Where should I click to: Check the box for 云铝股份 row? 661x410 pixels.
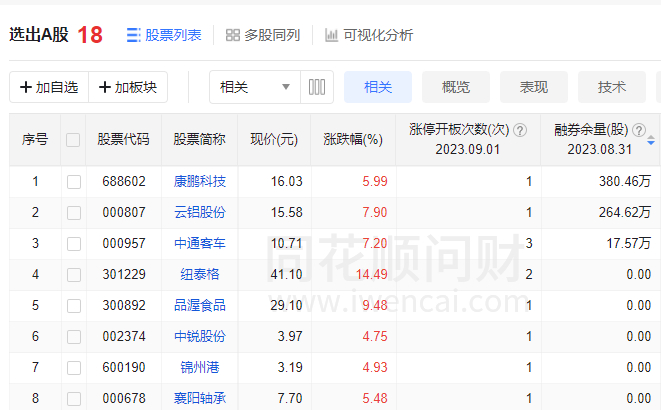(x=74, y=212)
